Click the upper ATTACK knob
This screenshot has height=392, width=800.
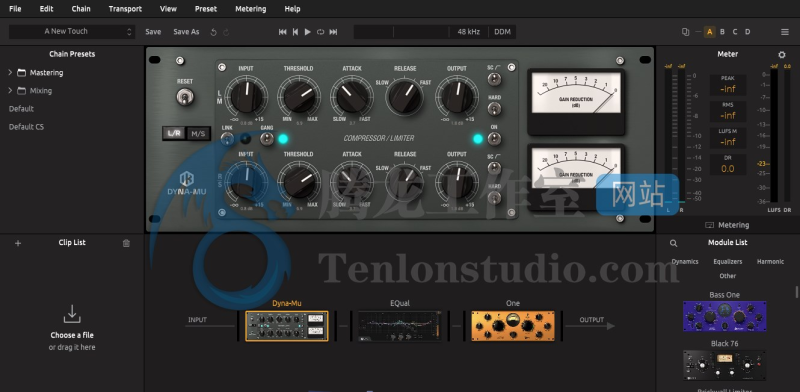tap(352, 96)
